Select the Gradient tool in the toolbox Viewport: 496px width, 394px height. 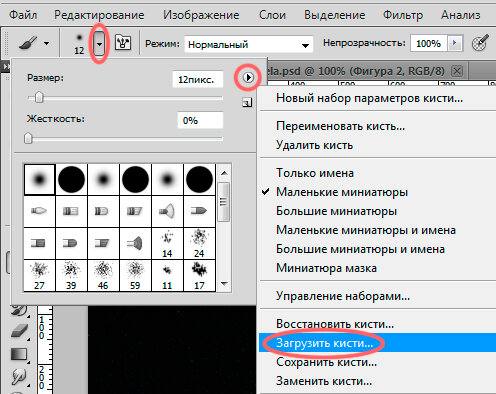pyautogui.click(x=19, y=354)
